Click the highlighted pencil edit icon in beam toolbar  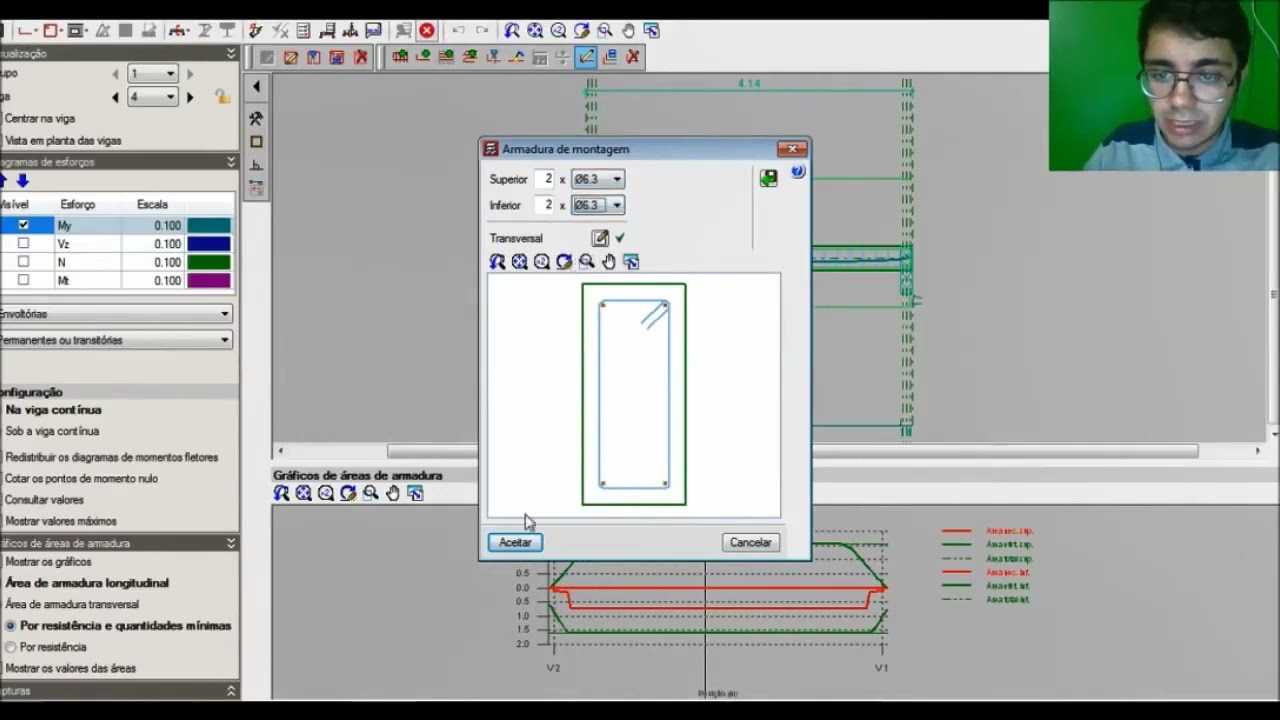pyautogui.click(x=586, y=57)
